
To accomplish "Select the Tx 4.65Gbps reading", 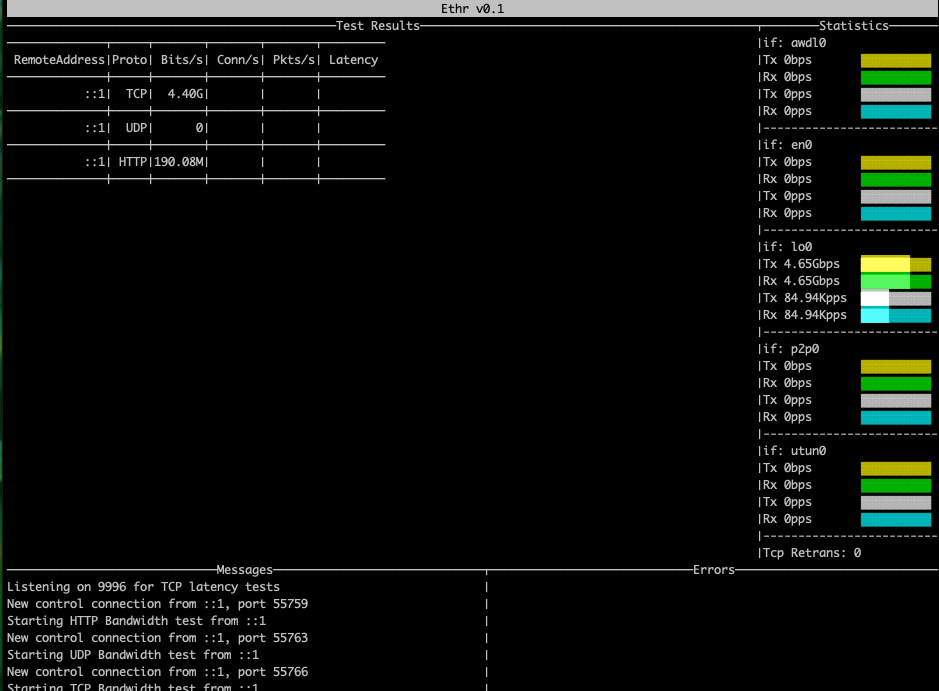I will pyautogui.click(x=801, y=264).
